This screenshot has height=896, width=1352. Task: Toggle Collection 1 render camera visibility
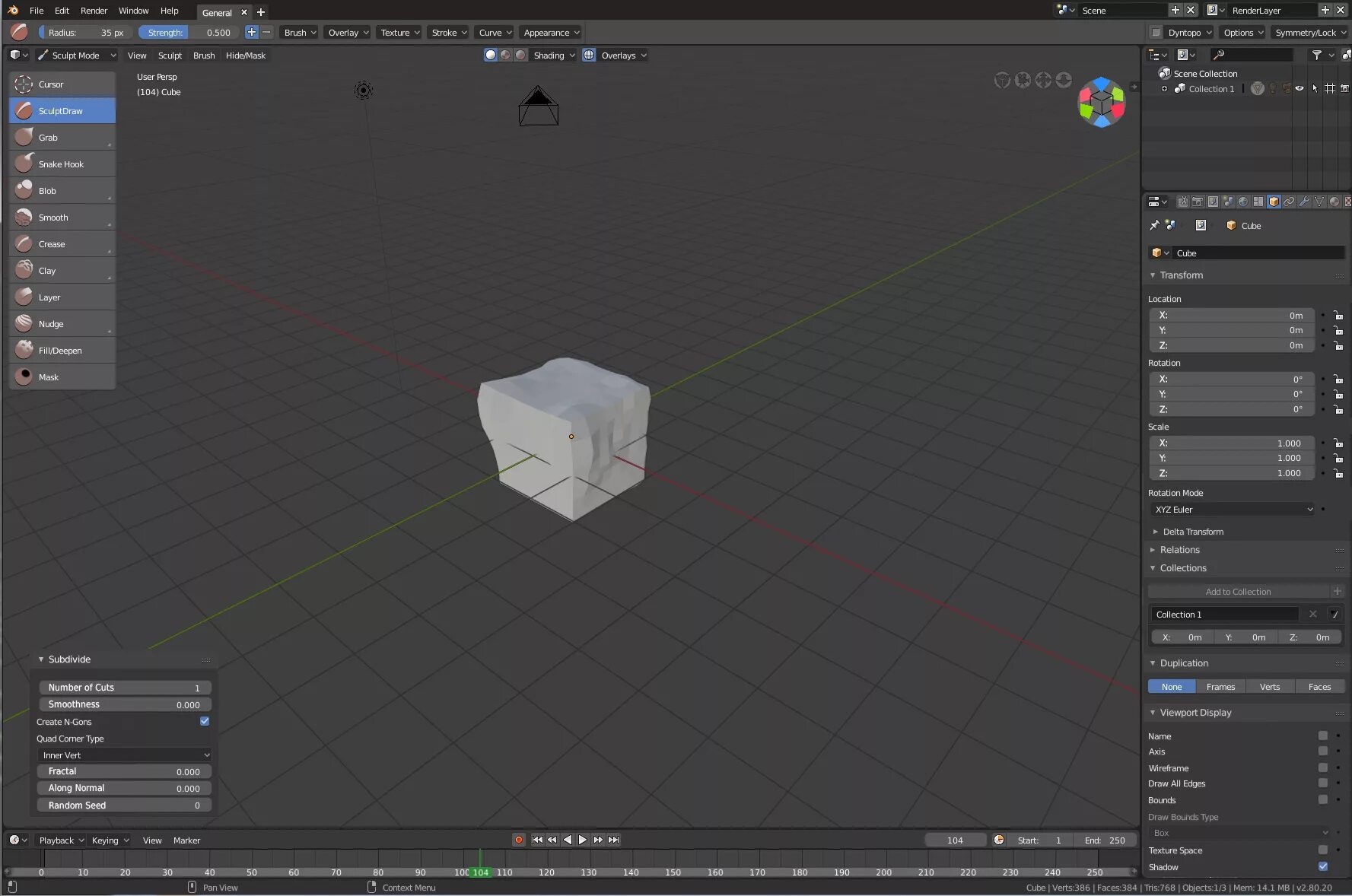click(1345, 88)
